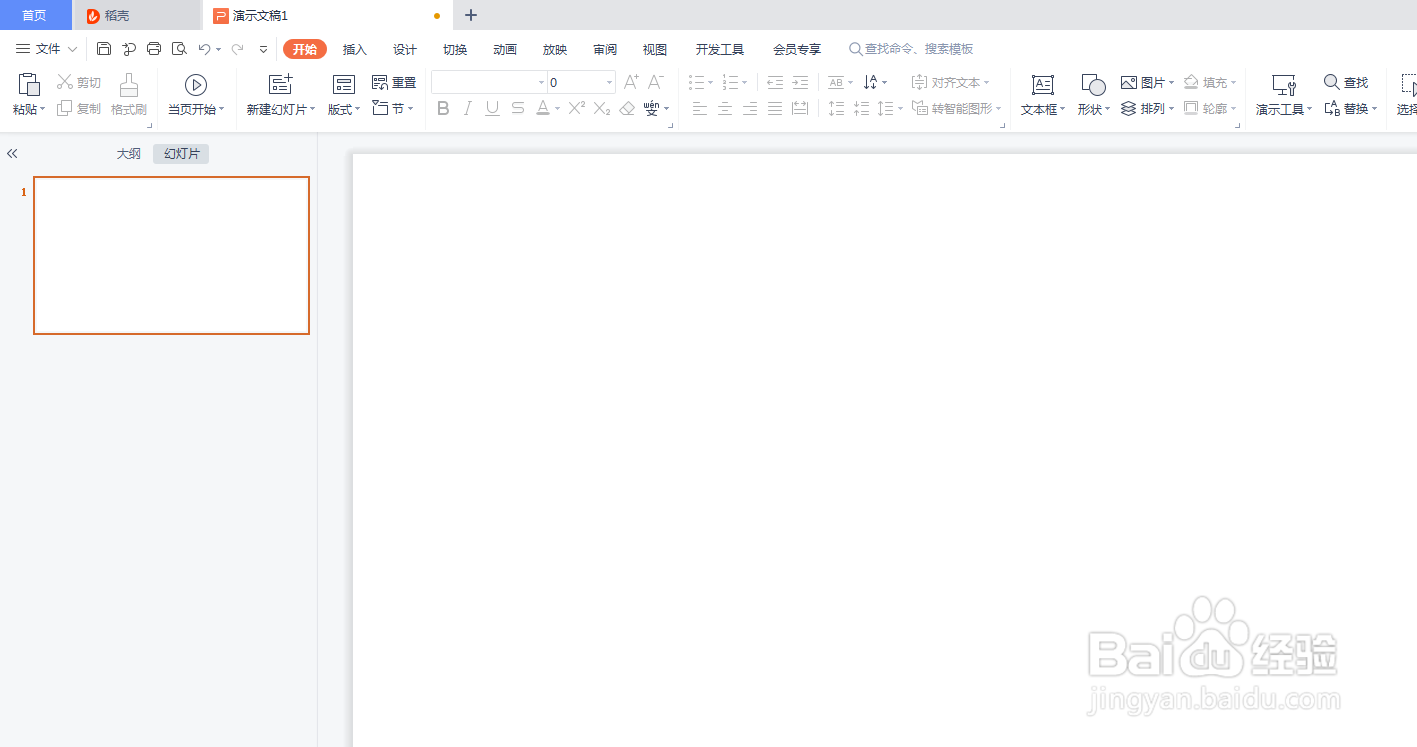Toggle Strikethrough formatting

[x=517, y=108]
